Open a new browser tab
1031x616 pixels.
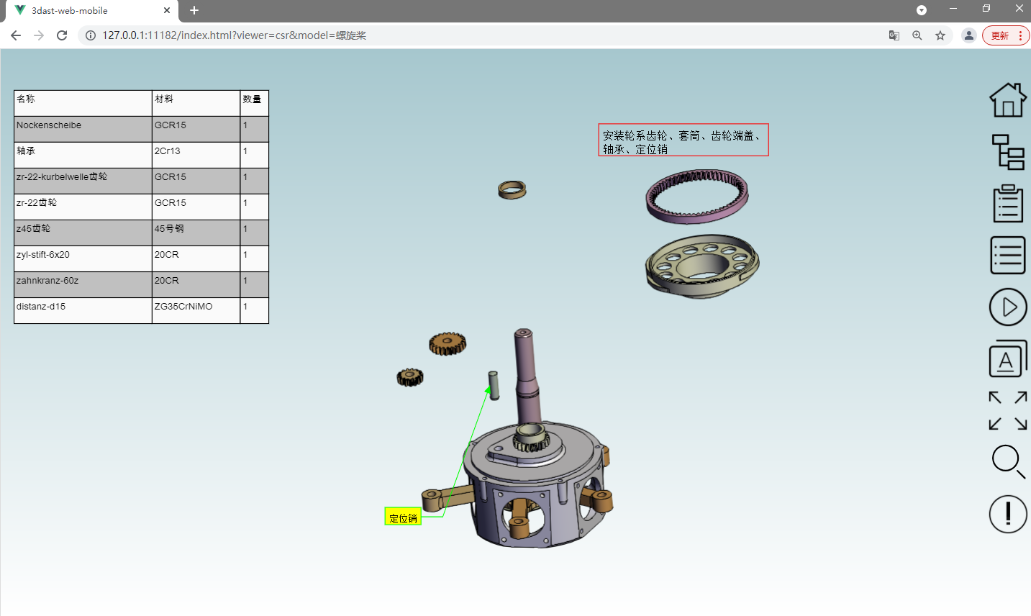pos(194,11)
